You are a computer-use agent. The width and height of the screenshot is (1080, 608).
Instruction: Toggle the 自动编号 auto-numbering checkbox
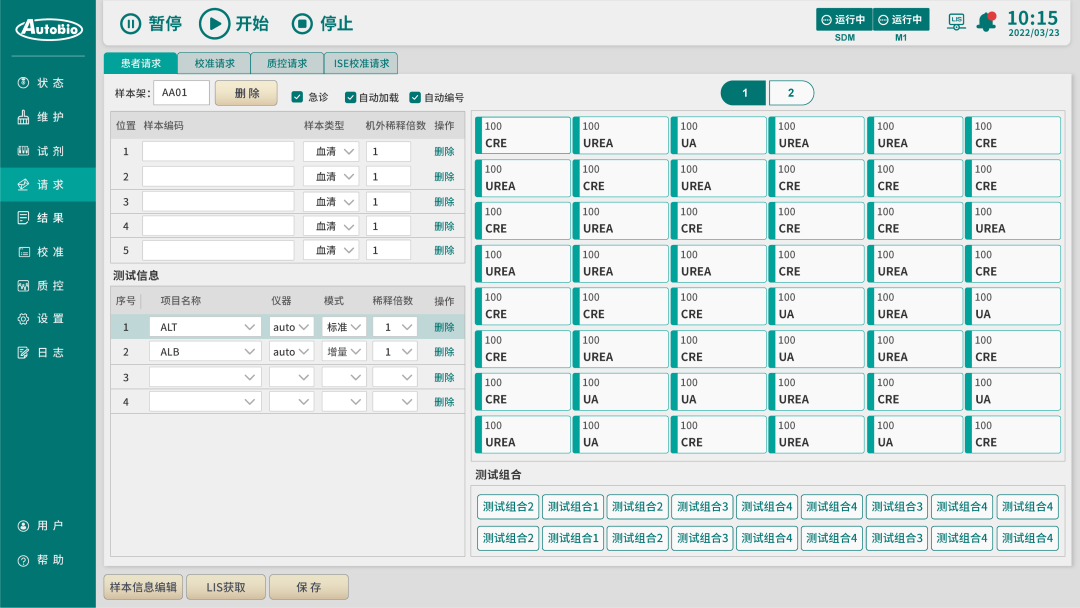click(x=415, y=97)
